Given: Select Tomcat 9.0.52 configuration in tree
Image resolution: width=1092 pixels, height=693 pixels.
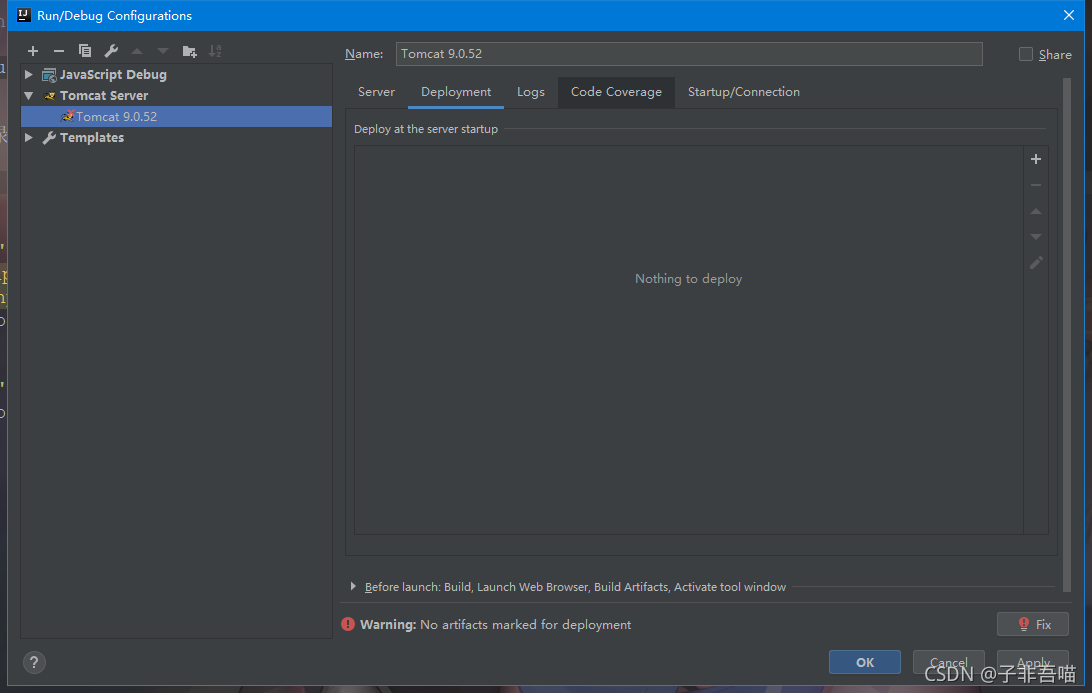Looking at the screenshot, I should click(176, 116).
